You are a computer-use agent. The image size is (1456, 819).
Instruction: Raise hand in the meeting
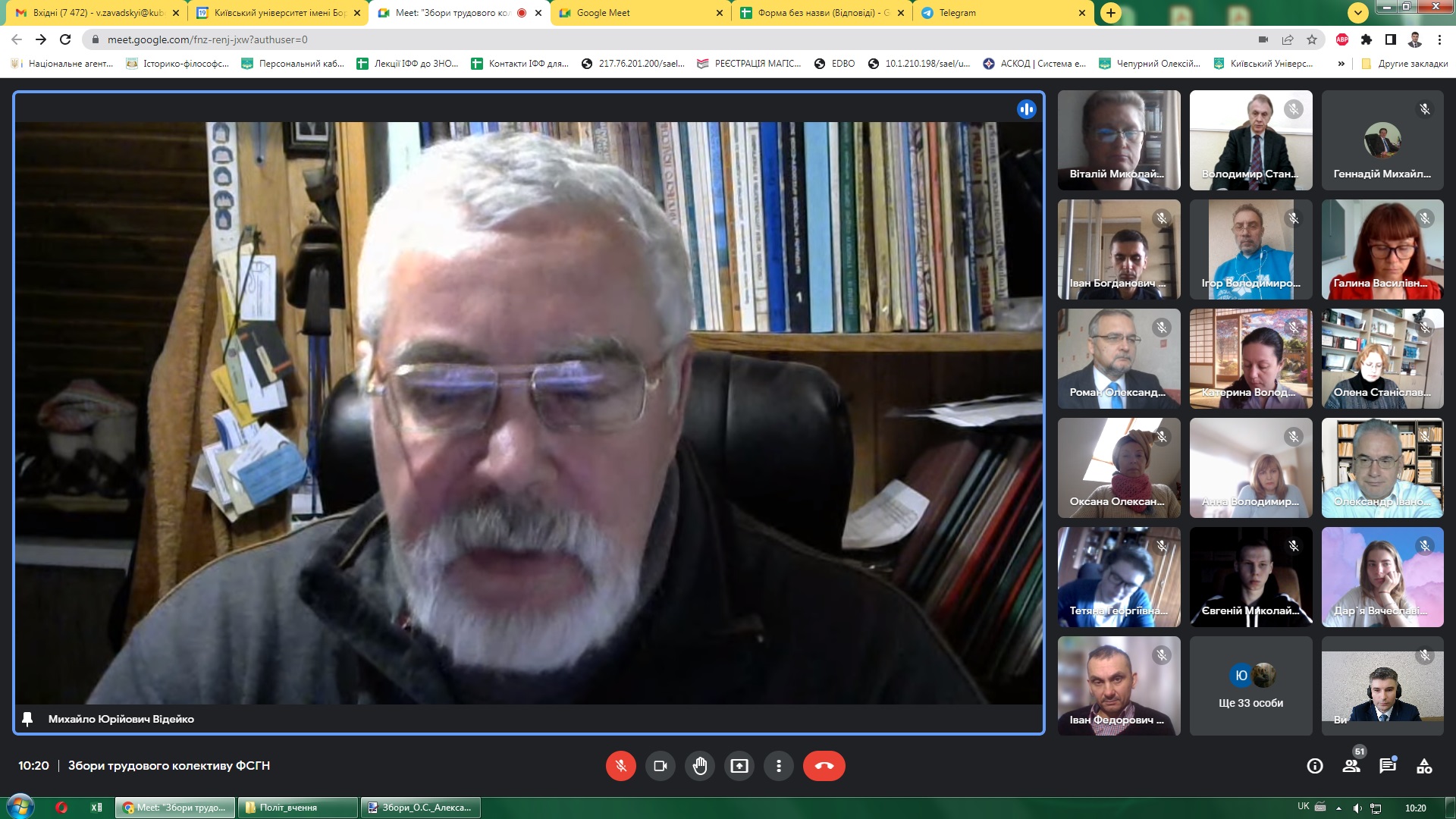[699, 766]
